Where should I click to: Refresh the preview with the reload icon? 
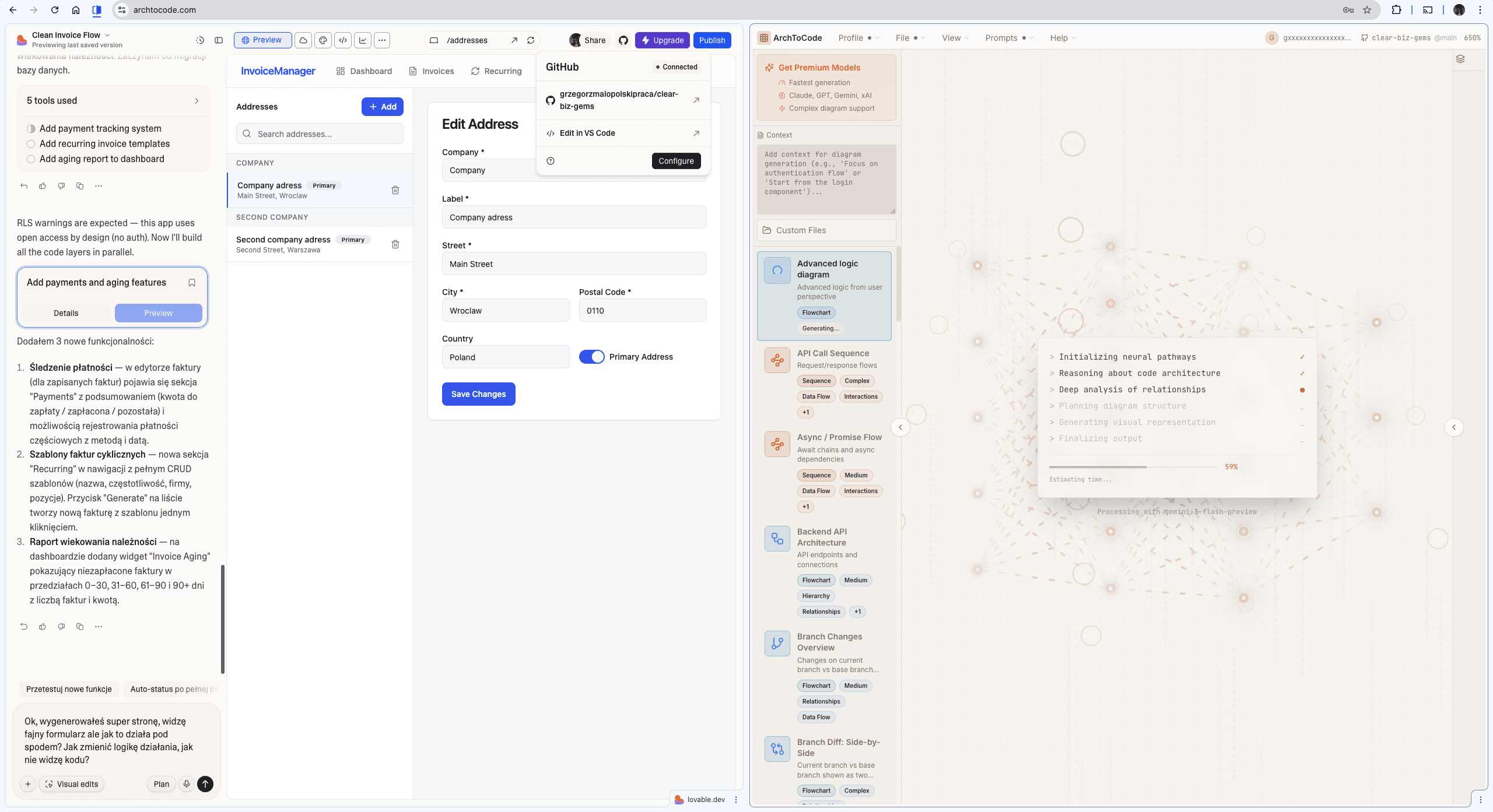[x=530, y=40]
